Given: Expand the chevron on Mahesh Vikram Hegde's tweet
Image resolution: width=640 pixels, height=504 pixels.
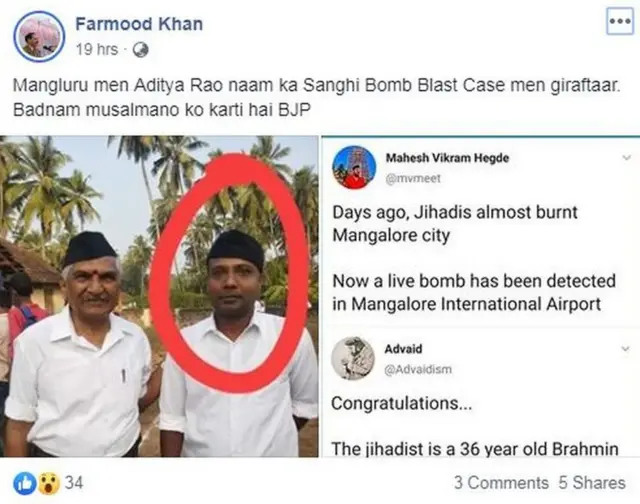Looking at the screenshot, I should coord(626,158).
